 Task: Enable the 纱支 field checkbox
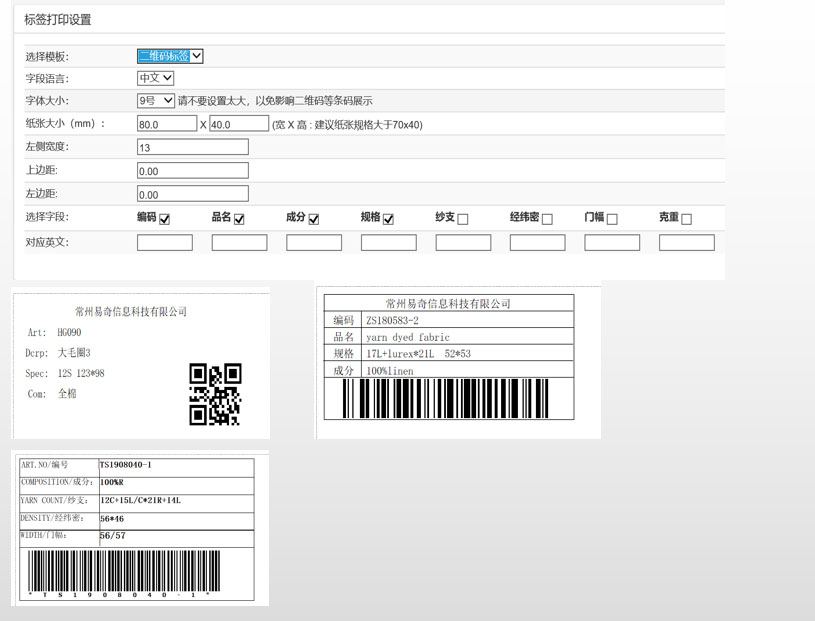click(463, 219)
